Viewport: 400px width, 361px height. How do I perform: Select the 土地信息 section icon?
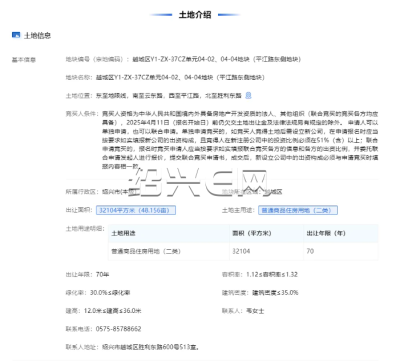(x=16, y=35)
